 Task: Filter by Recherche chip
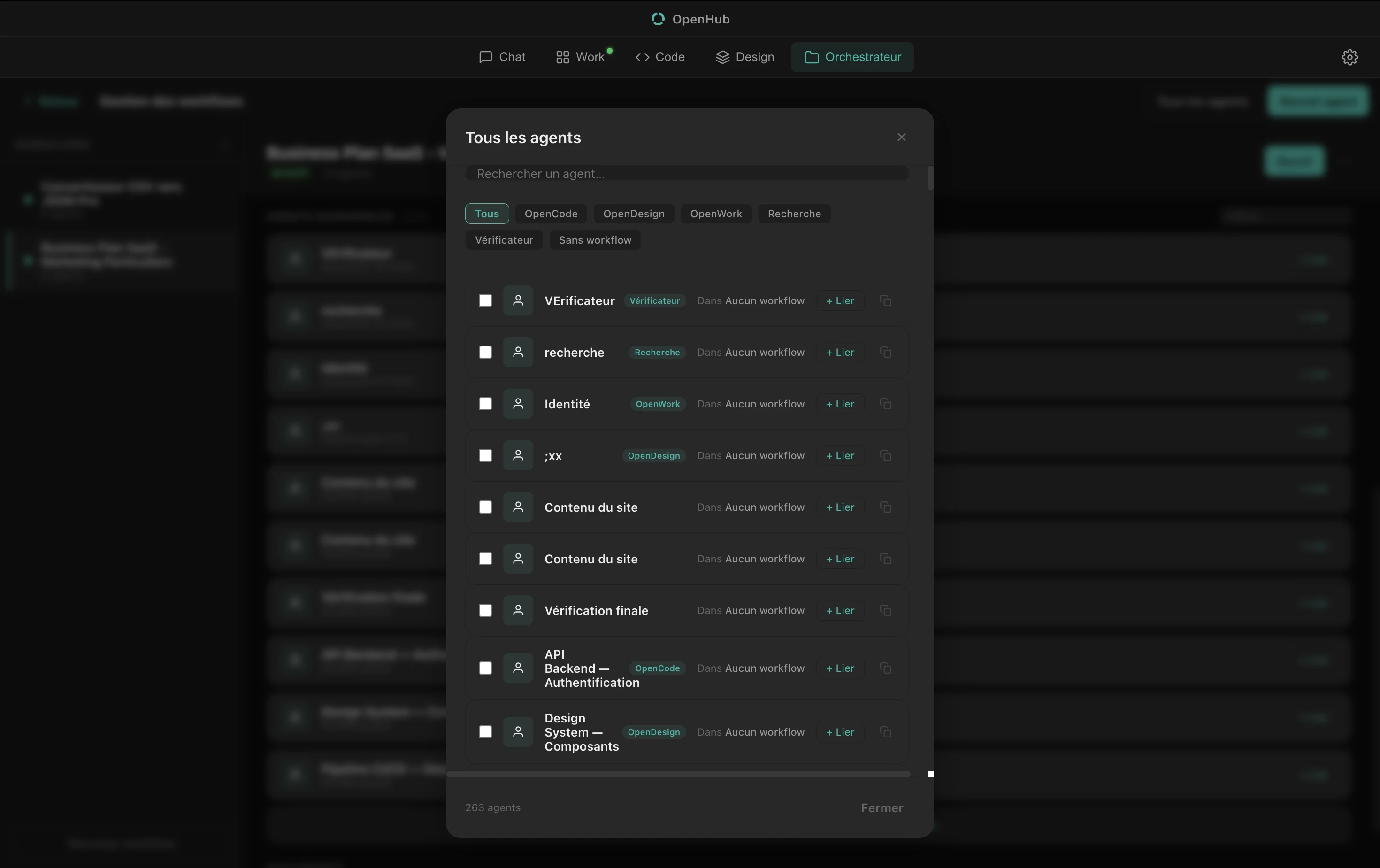click(x=794, y=214)
